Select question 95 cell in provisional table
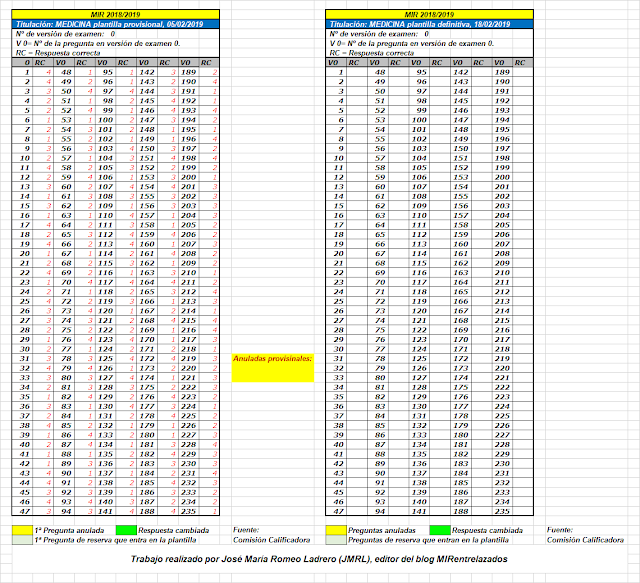Screen dimensions: 640x583 (x=105, y=72)
